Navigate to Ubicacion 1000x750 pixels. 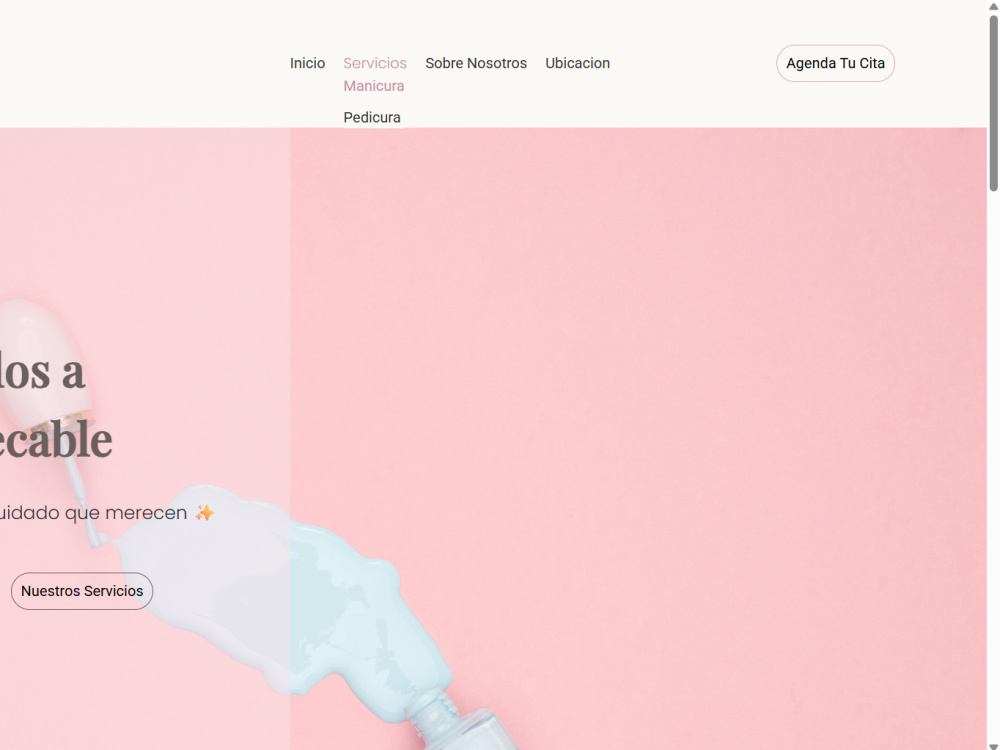tap(577, 63)
